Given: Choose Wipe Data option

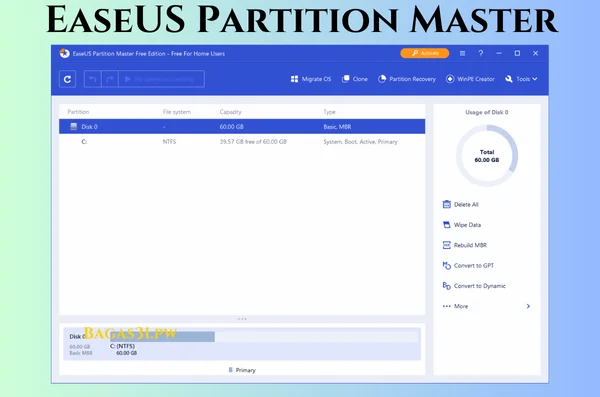Looking at the screenshot, I should pos(462,225).
